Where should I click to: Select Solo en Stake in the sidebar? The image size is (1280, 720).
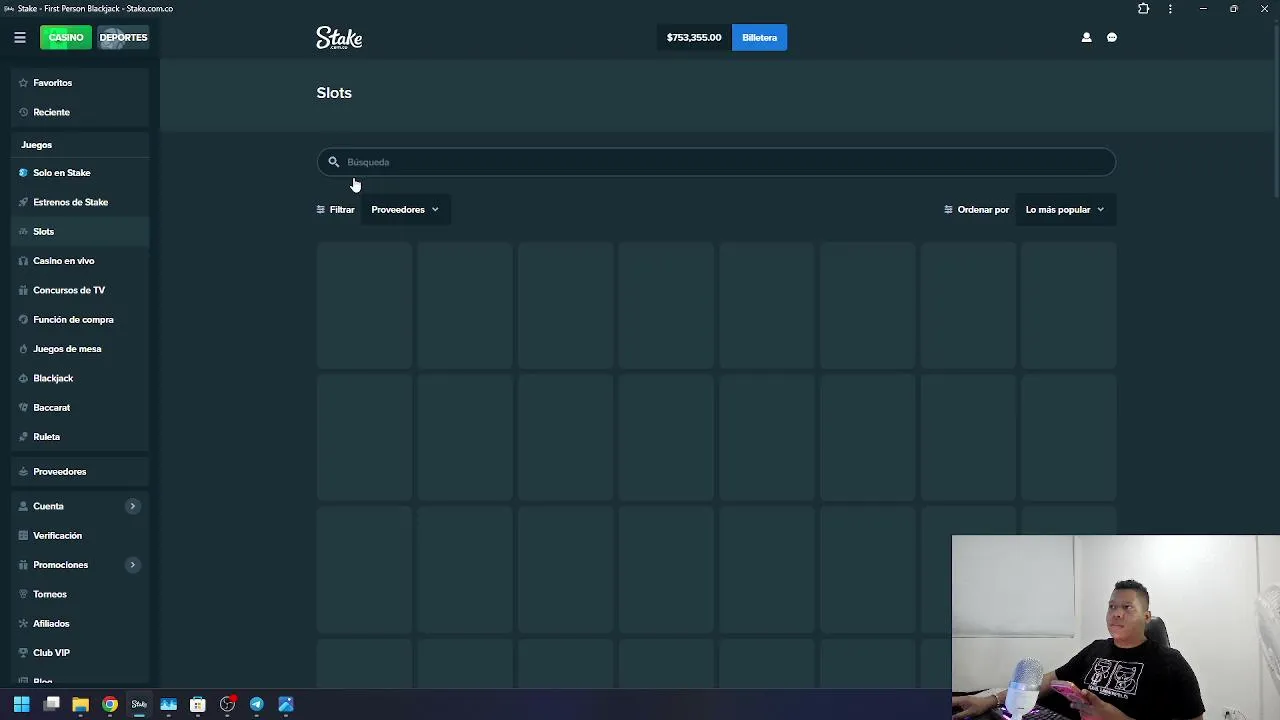click(x=80, y=173)
